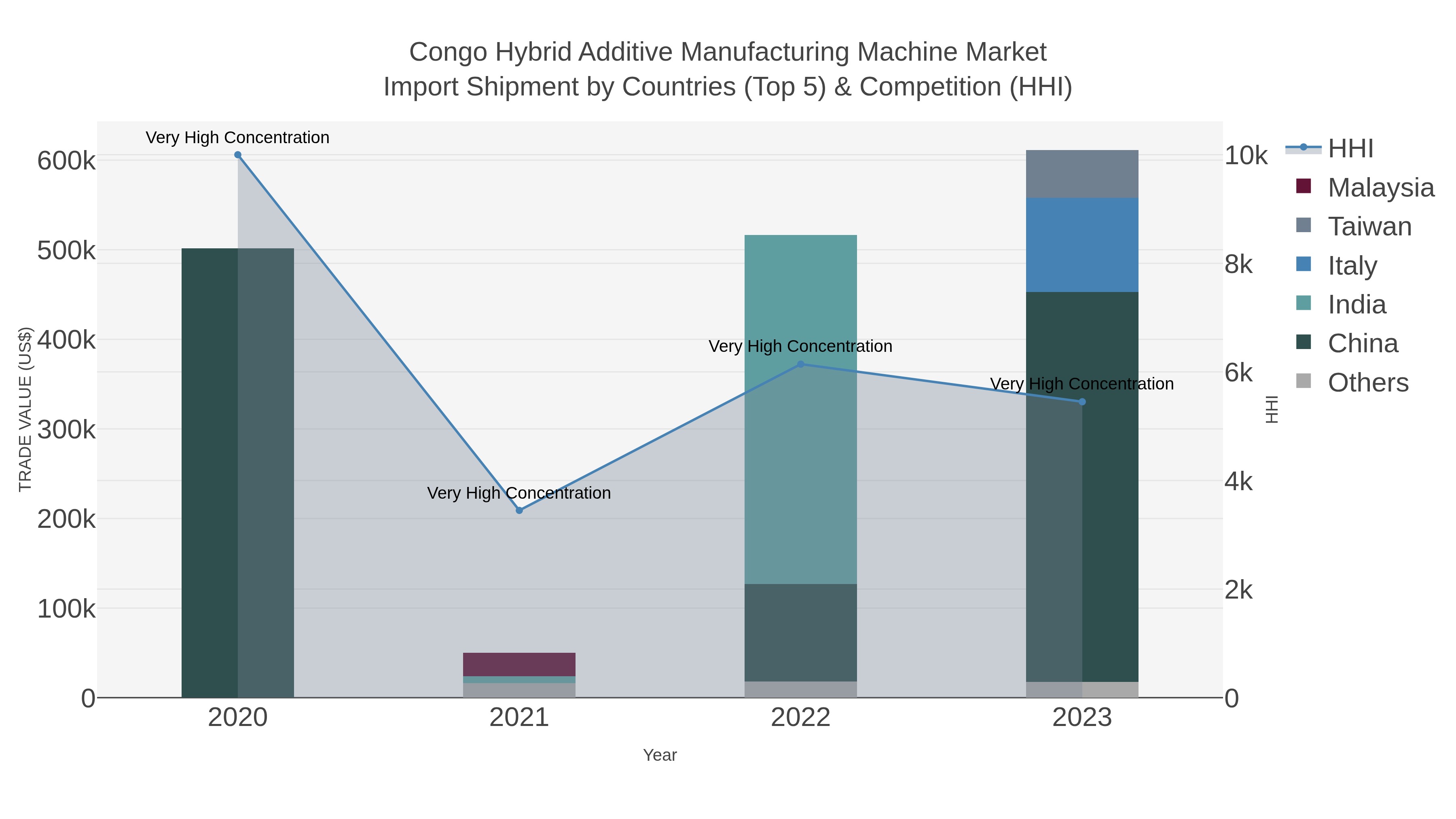Click the Malaysia maroon legend swatch
Viewport: 1456px width, 819px height.
1304,186
